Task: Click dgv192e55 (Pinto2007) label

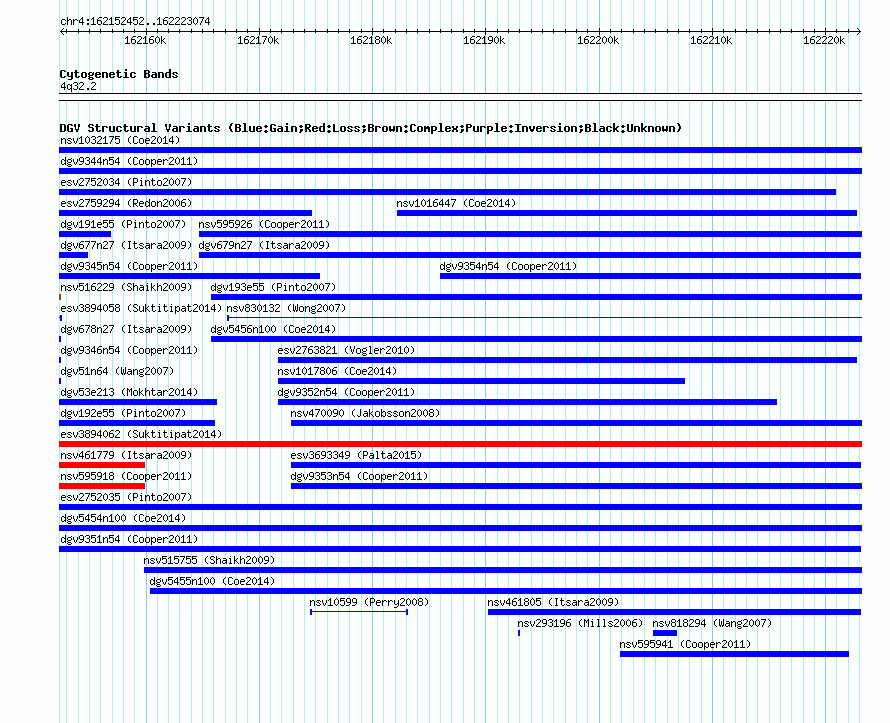Action: click(123, 413)
